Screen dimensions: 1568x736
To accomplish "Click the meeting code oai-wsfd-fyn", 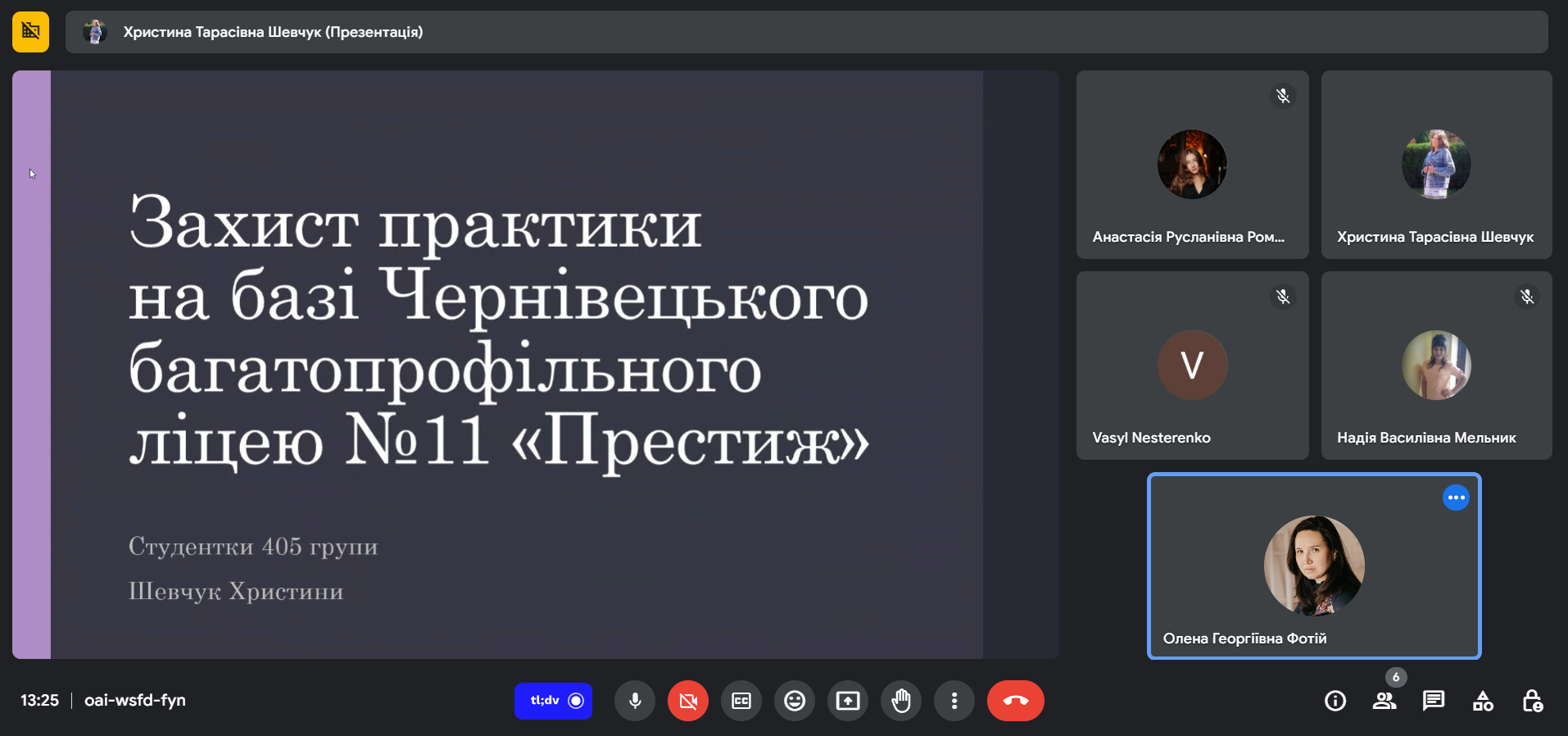I will (x=135, y=701).
